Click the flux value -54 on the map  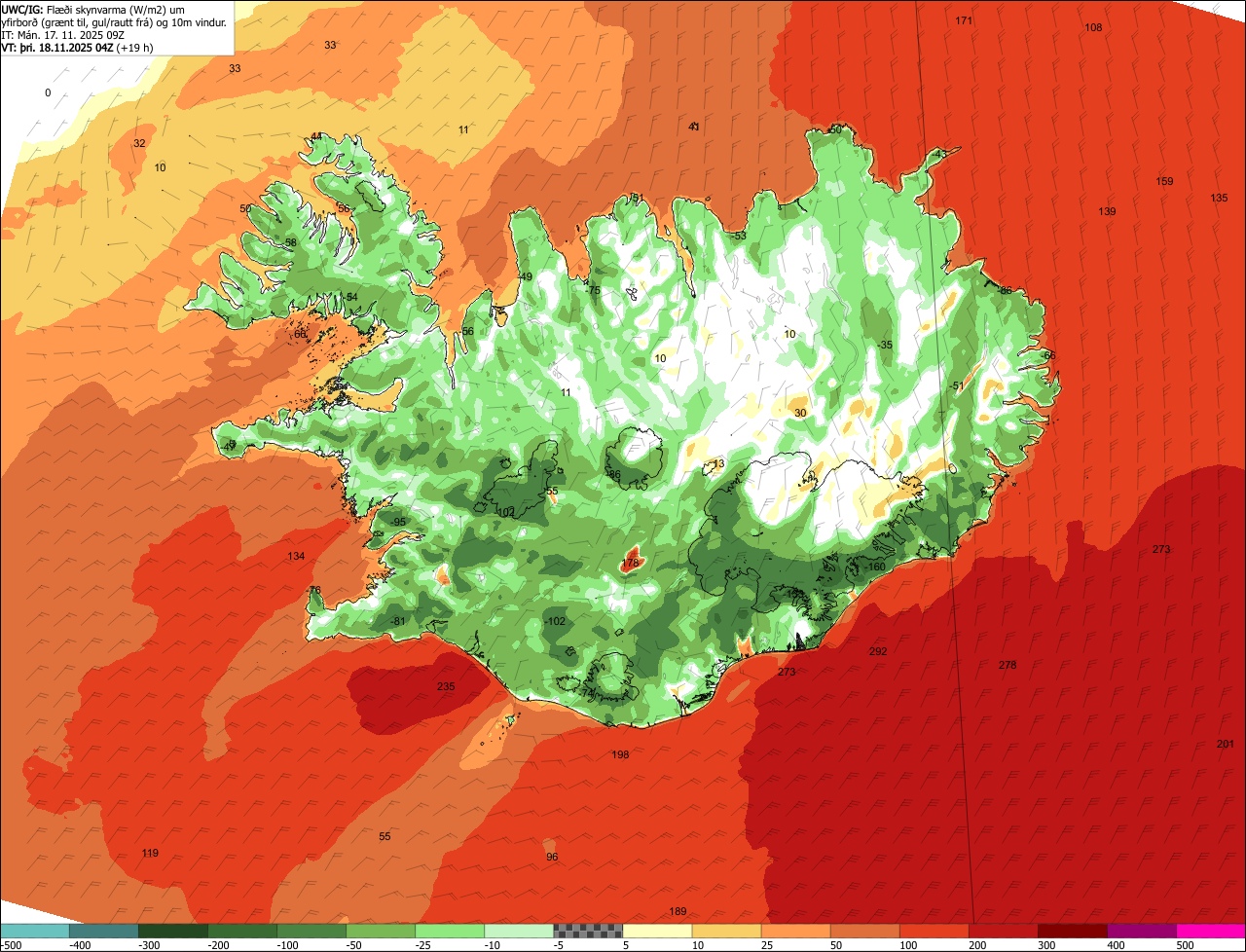click(x=351, y=297)
